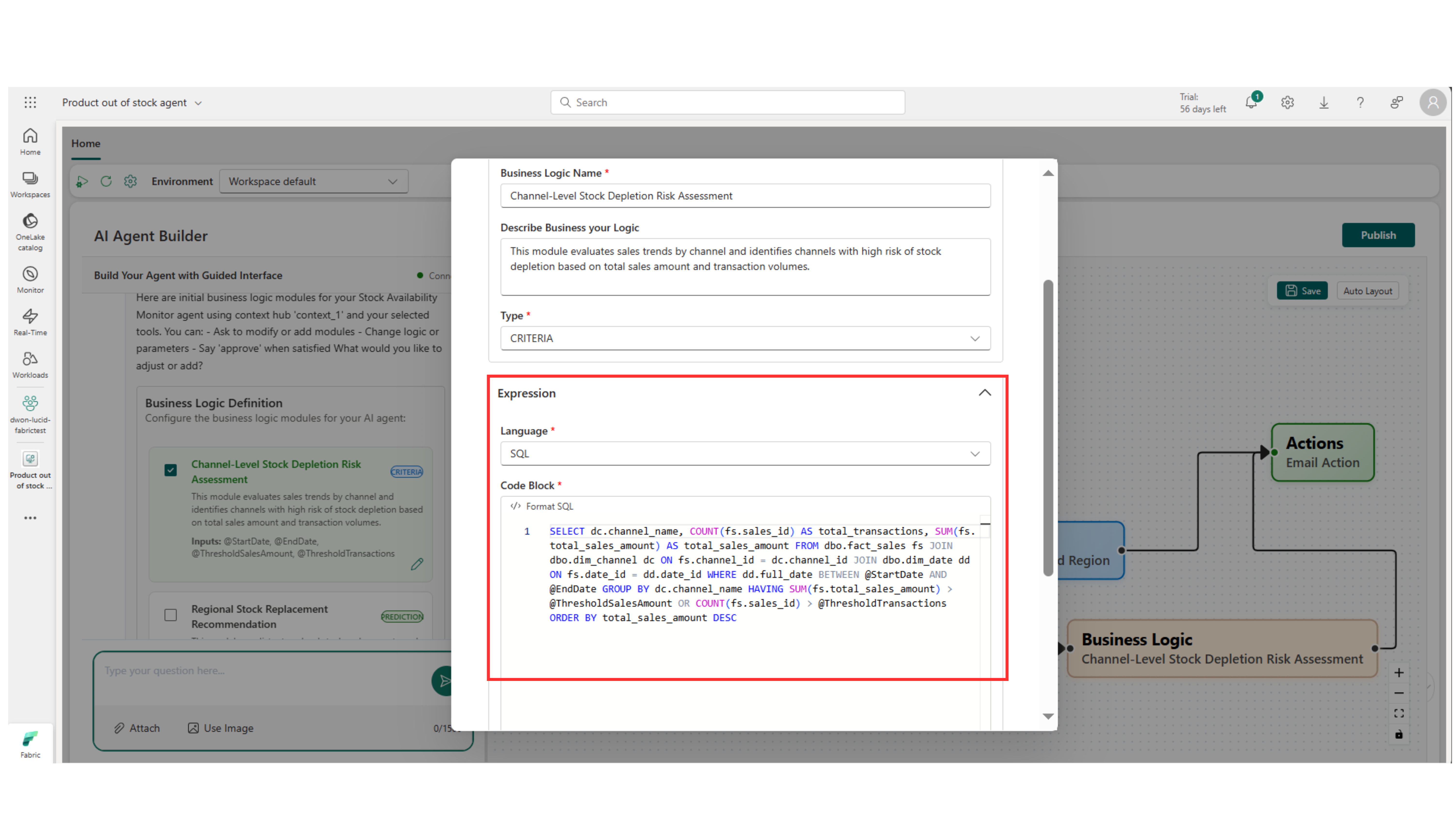
Task: Open Real-Time hub icon
Action: 30,322
